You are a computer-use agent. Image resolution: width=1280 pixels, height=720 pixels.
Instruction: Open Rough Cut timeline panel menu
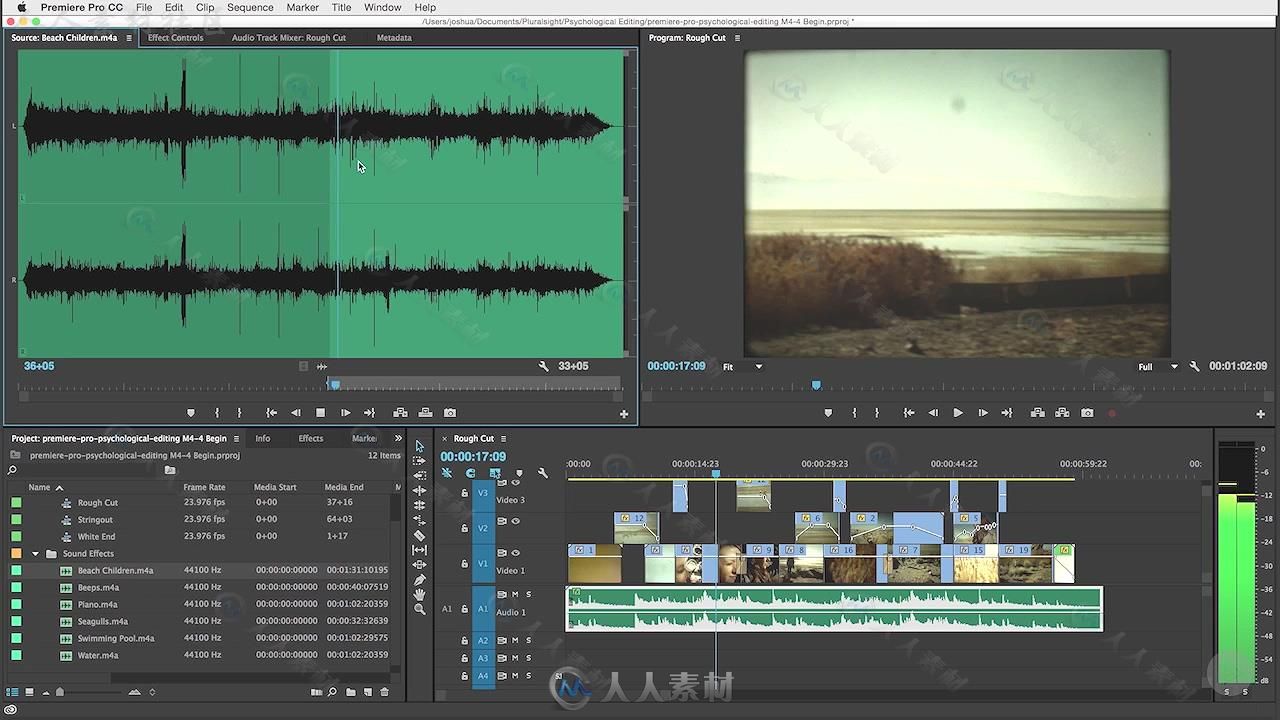pos(503,438)
